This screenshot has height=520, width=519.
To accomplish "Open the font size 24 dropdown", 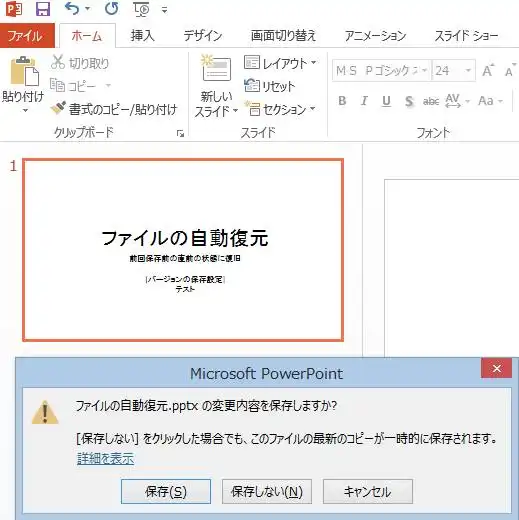I will pyautogui.click(x=468, y=70).
